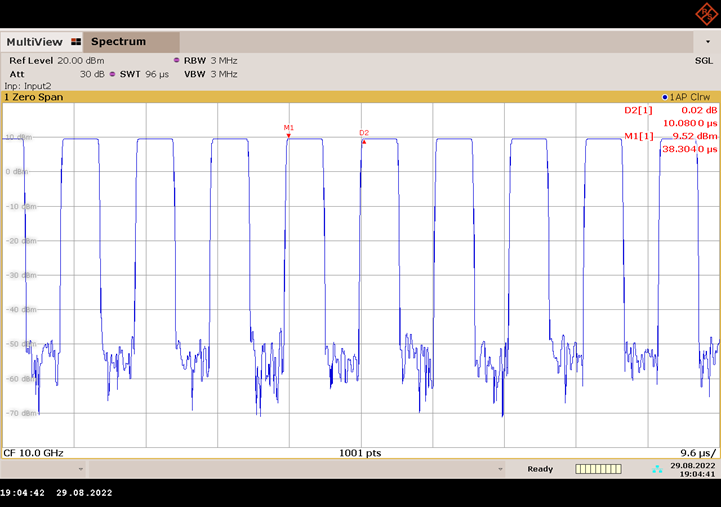Click the M1 marker triangle on trace

point(289,136)
